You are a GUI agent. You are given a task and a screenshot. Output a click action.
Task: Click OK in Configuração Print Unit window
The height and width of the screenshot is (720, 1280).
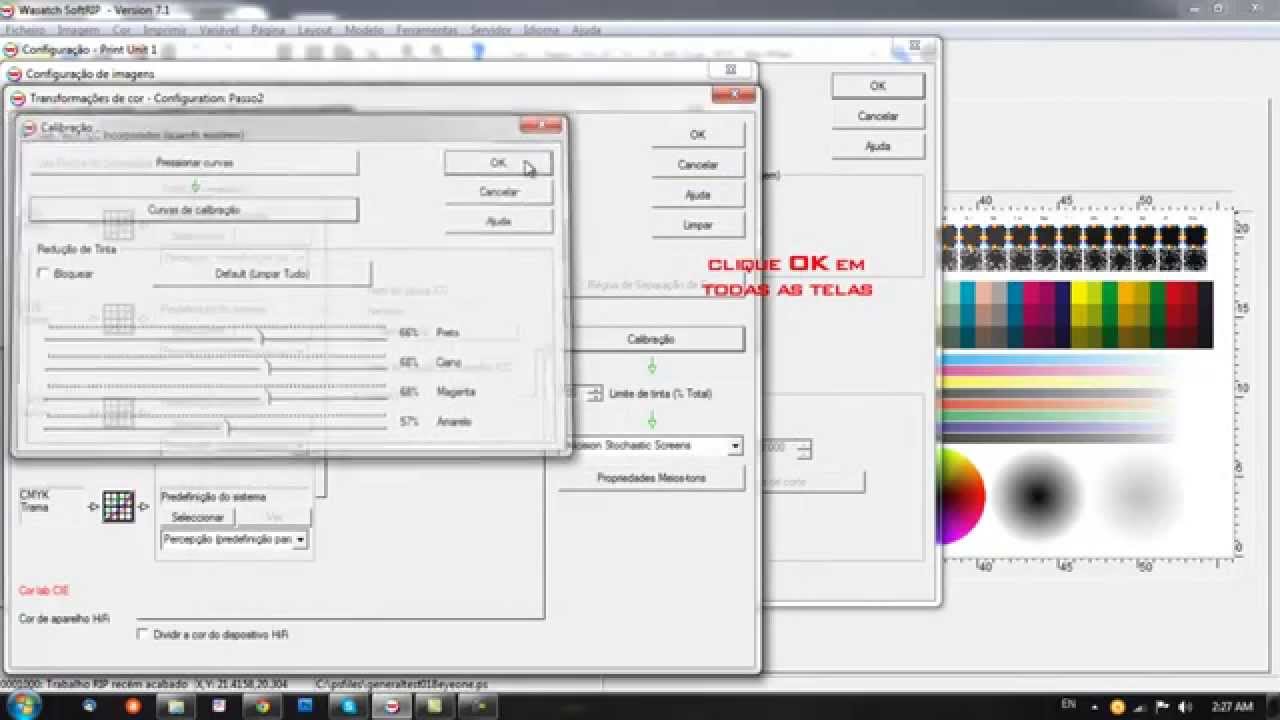coord(878,86)
